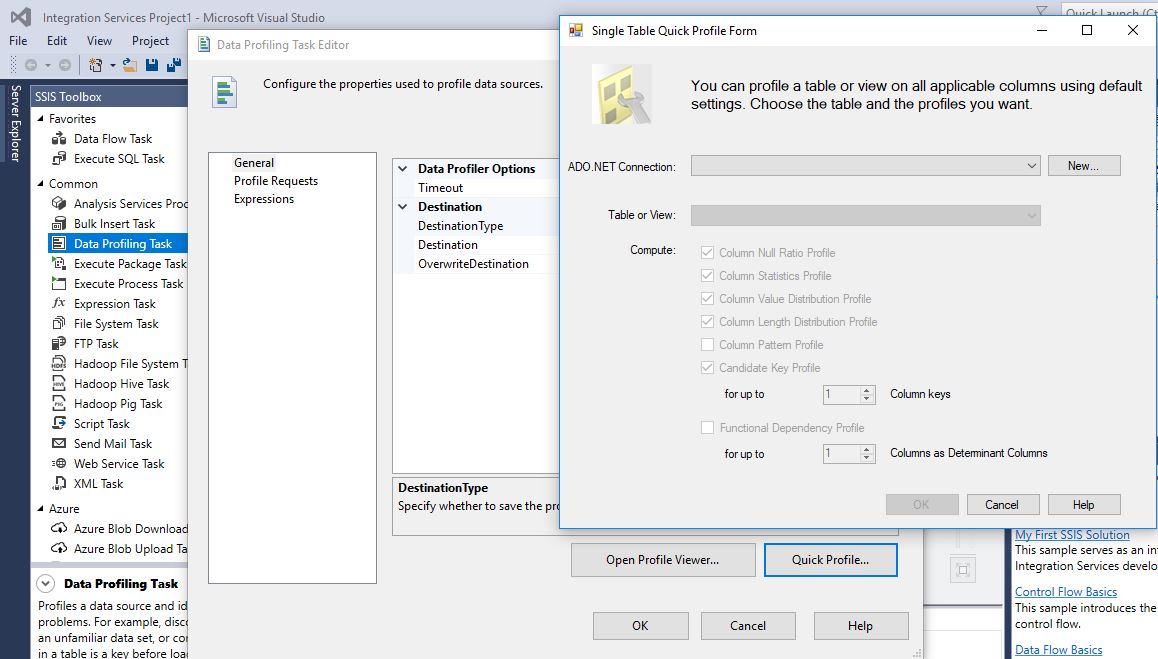Collapse the Common toolbox group
This screenshot has height=659, width=1158.
coord(41,183)
